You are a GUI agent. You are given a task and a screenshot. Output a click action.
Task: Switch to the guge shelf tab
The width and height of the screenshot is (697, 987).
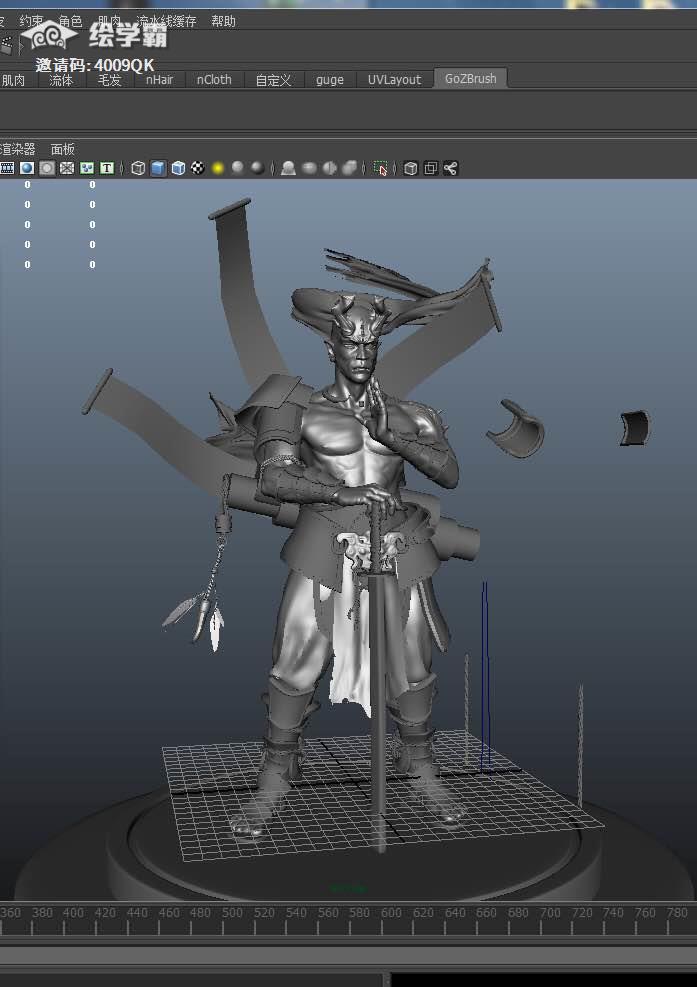329,80
